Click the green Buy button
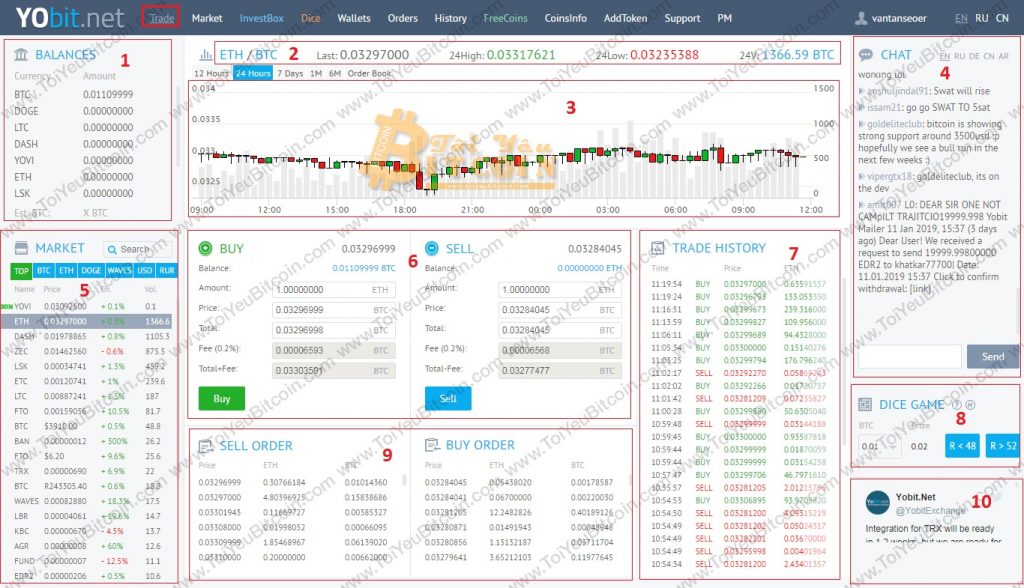1024x588 pixels. click(x=222, y=399)
